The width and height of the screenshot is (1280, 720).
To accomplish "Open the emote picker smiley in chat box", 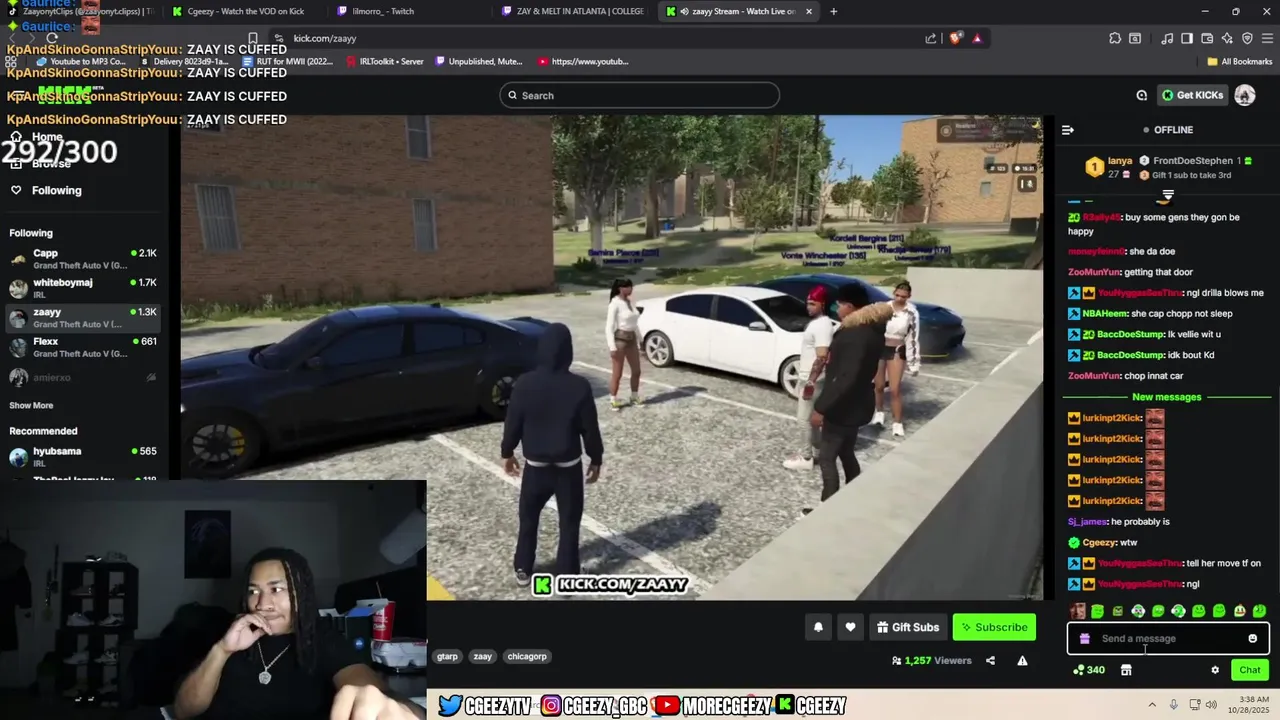I will click(1252, 638).
